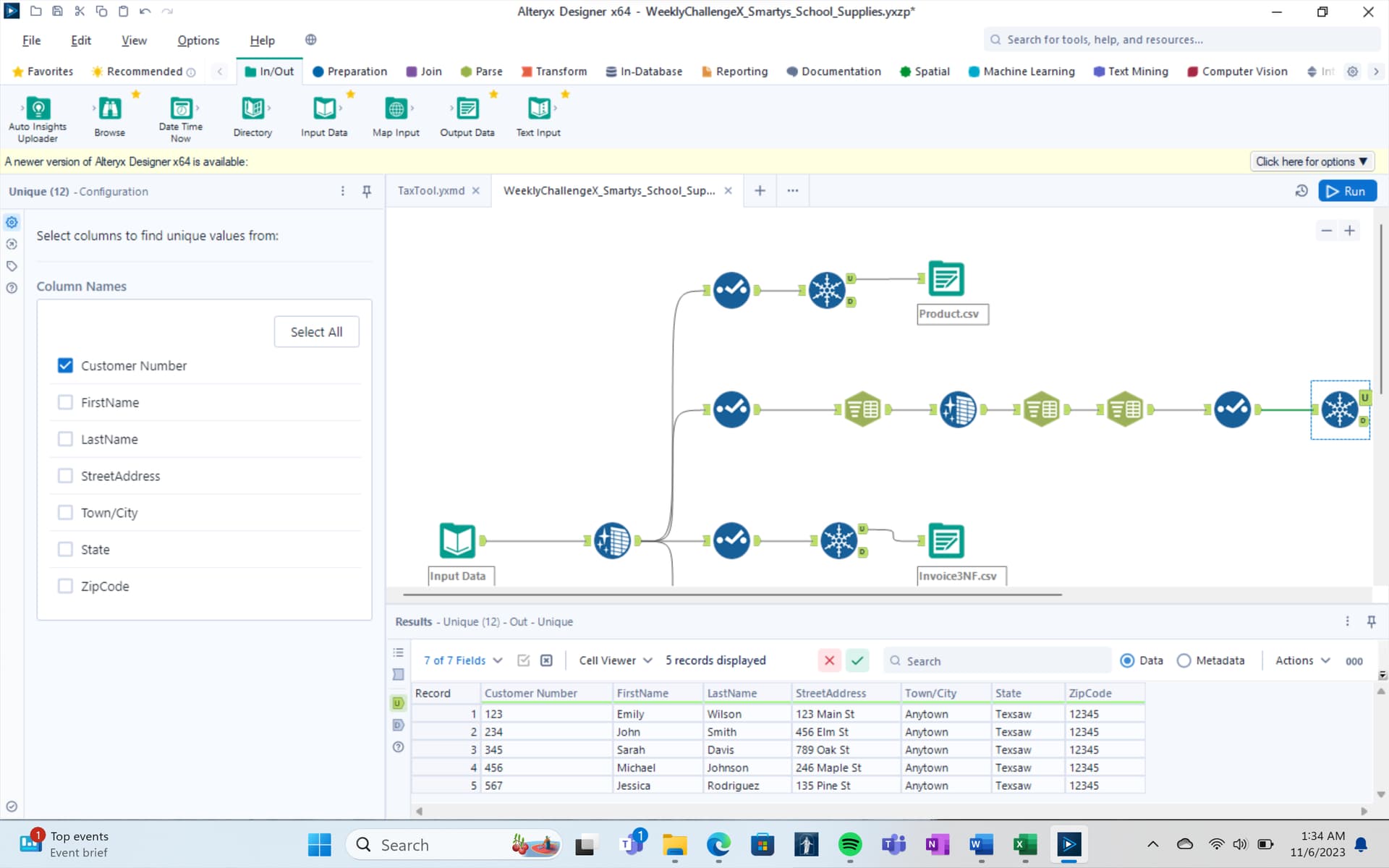Pin the Configuration panel
This screenshot has width=1389, height=868.
[x=367, y=191]
